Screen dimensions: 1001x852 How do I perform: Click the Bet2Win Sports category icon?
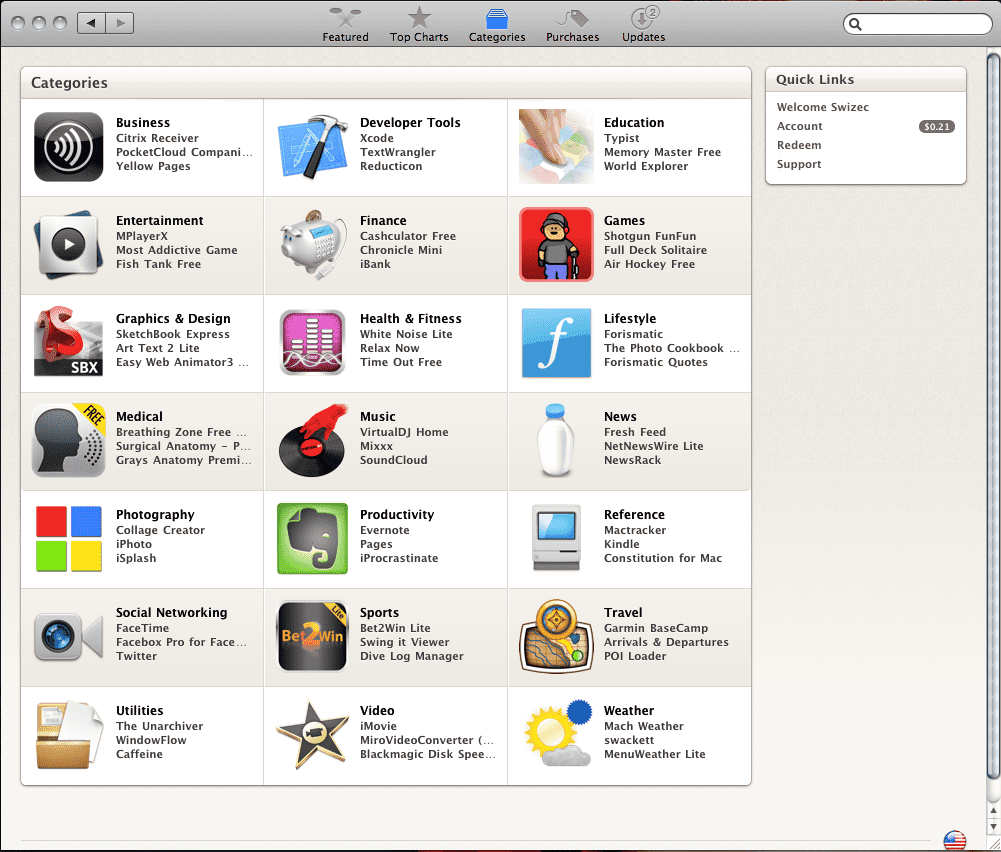tap(312, 637)
